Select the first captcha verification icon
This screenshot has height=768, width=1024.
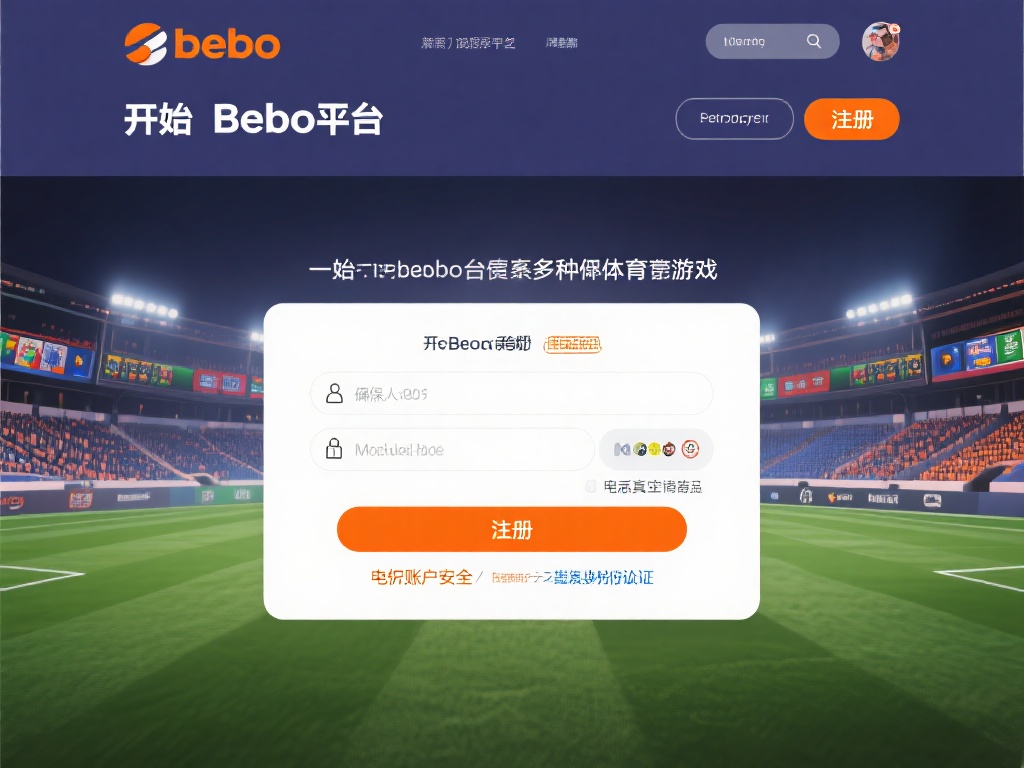[x=620, y=448]
